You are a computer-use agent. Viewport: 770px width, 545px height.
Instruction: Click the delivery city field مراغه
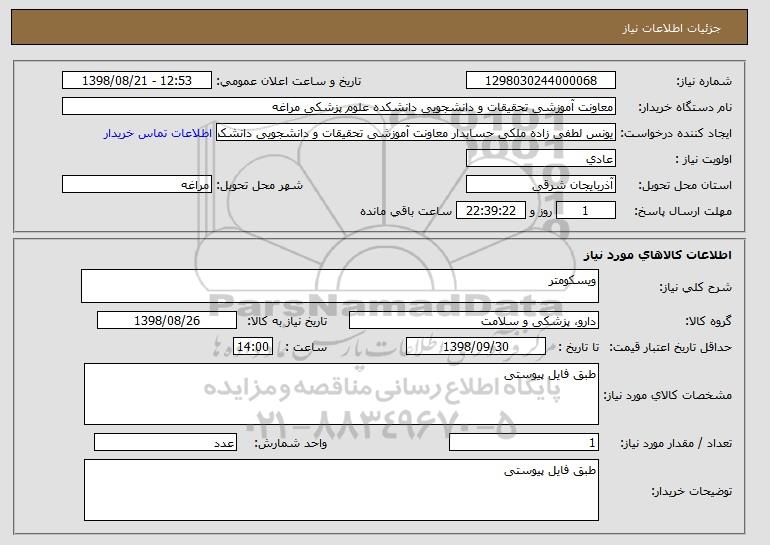point(137,185)
